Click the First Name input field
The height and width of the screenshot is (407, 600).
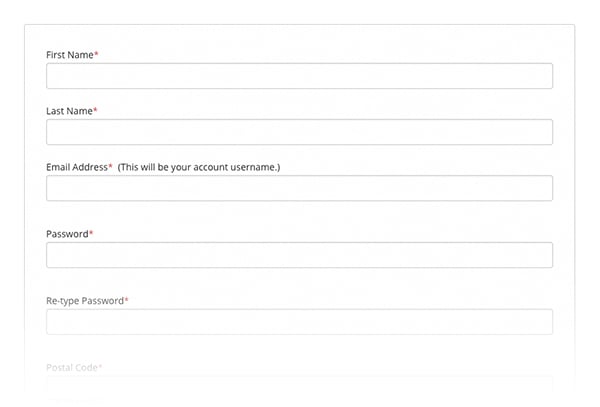coord(299,76)
